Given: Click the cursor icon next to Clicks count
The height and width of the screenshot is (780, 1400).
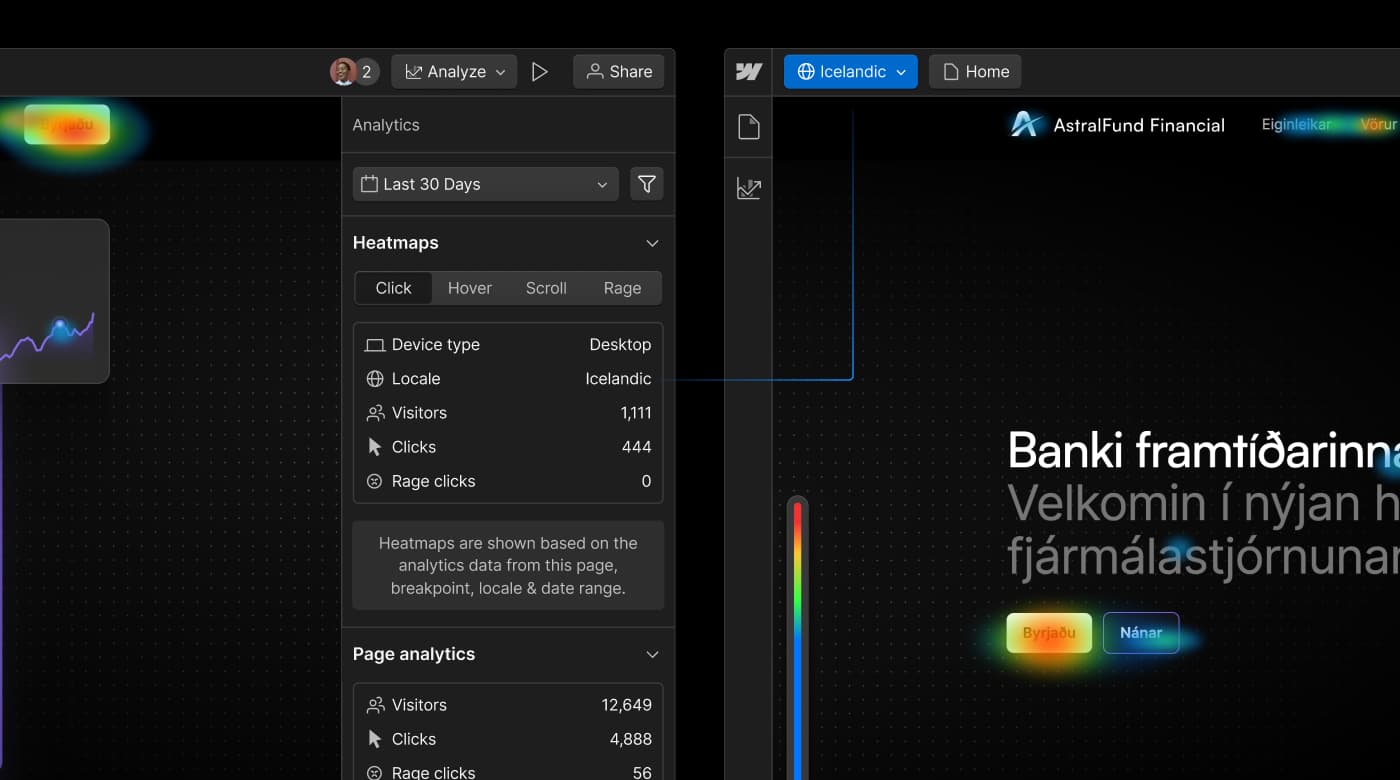Looking at the screenshot, I should point(375,447).
